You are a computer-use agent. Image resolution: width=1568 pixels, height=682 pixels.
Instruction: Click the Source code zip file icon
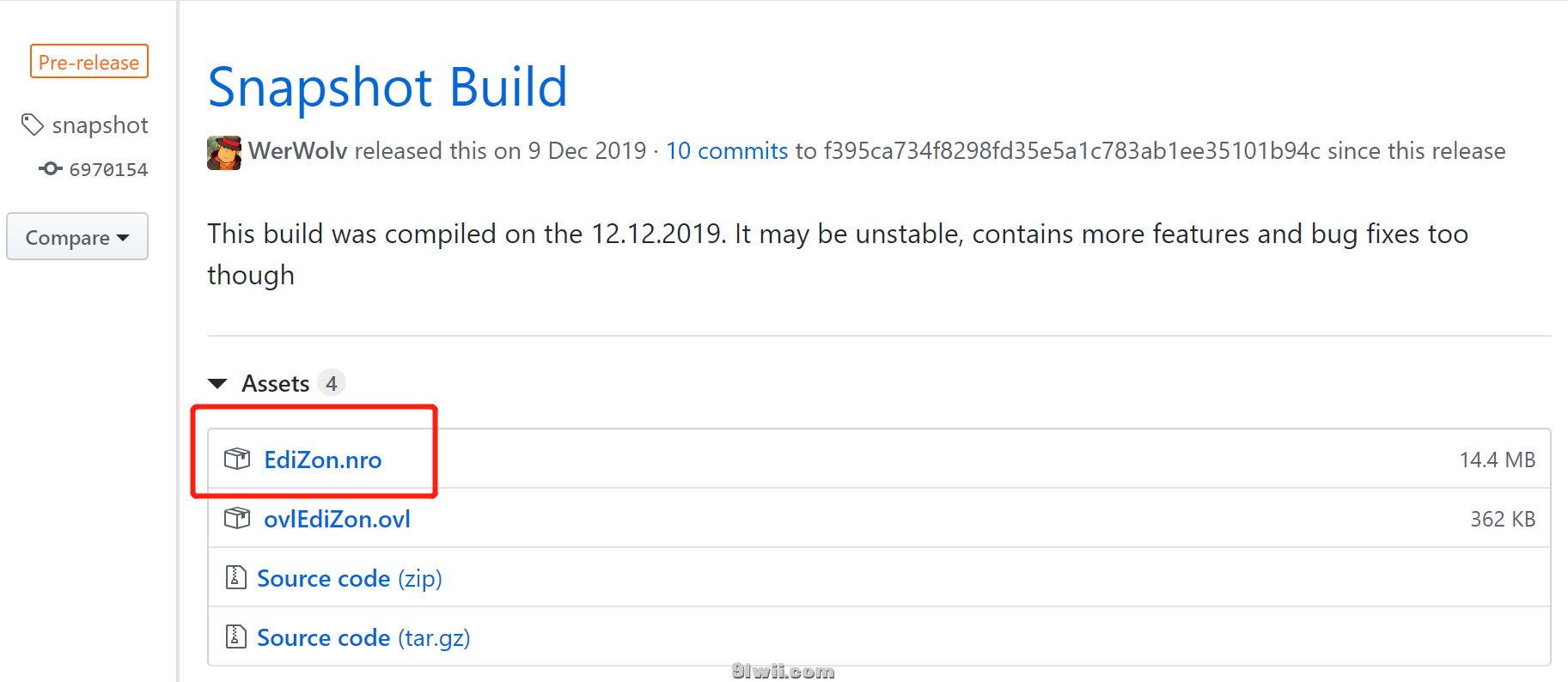pos(235,577)
